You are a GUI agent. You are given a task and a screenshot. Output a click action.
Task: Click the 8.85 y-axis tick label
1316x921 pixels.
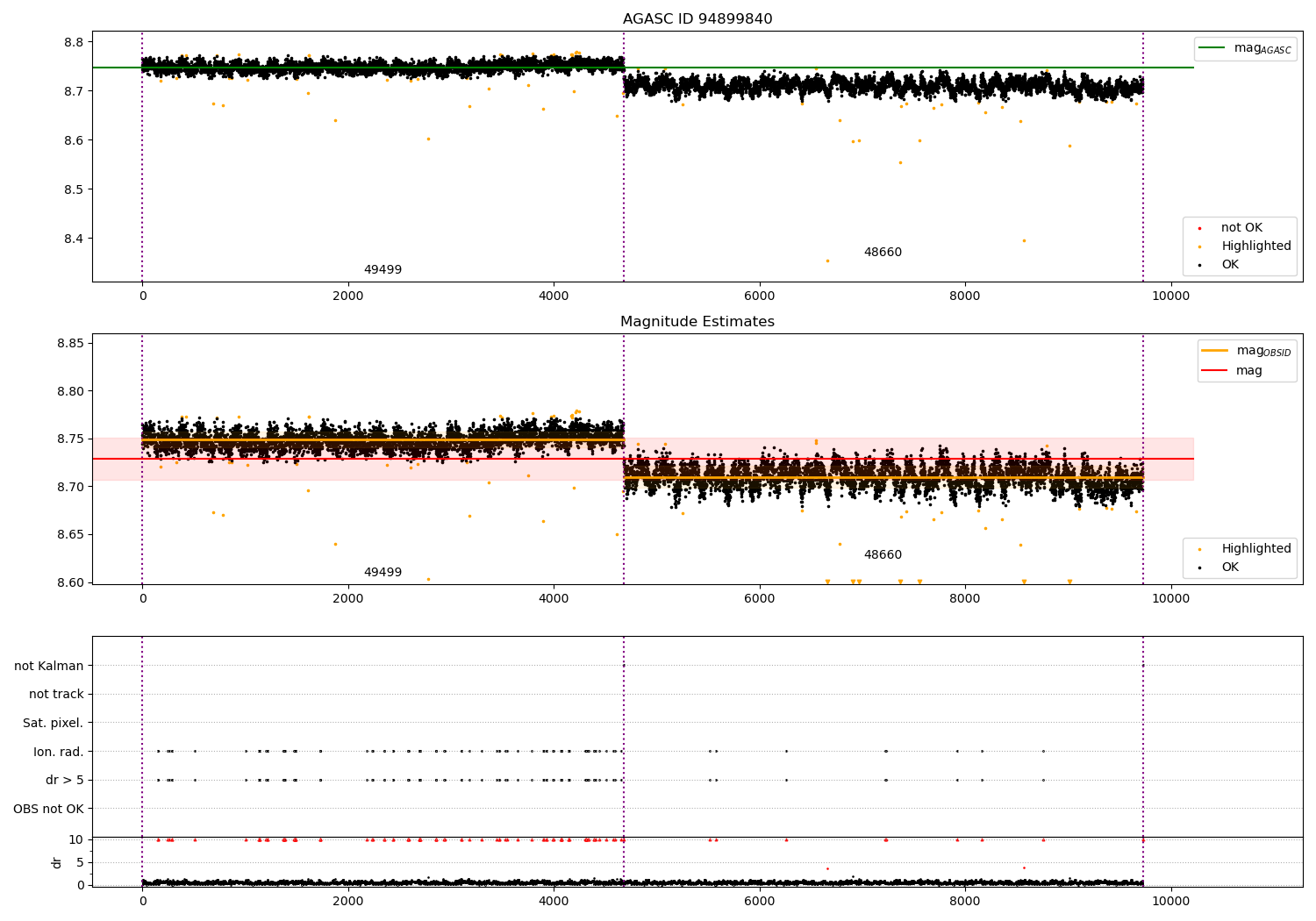point(70,343)
